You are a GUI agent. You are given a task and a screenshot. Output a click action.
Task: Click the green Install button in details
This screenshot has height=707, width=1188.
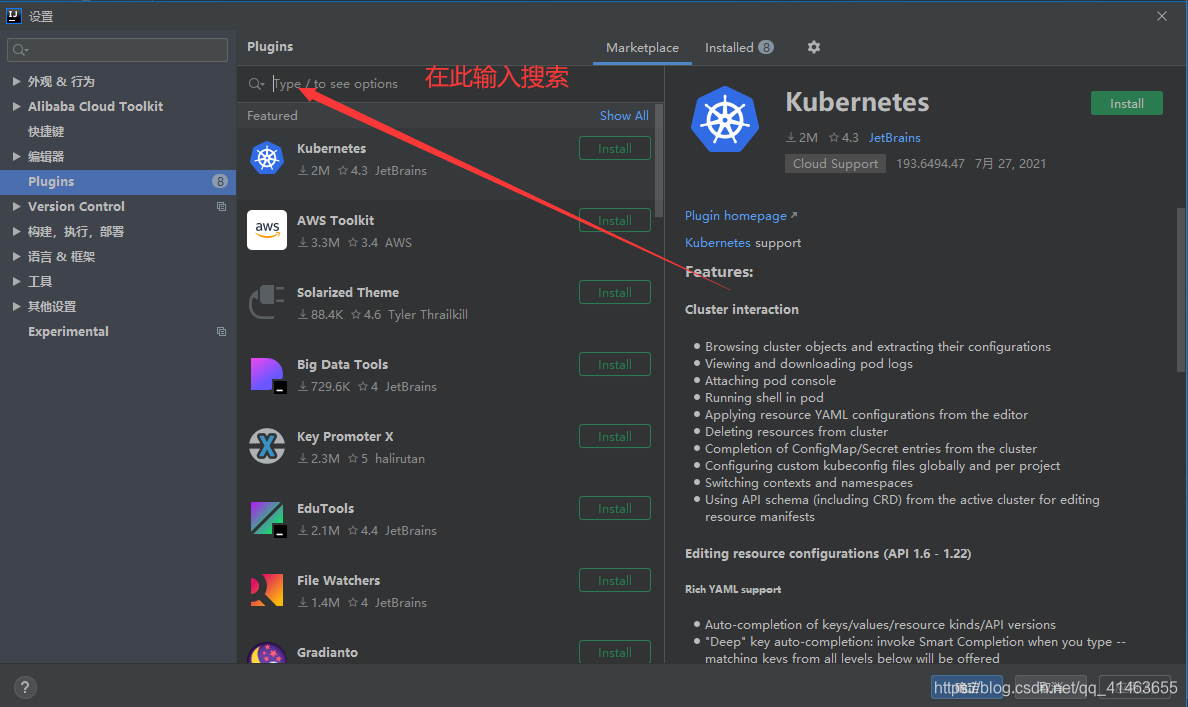click(x=1127, y=103)
